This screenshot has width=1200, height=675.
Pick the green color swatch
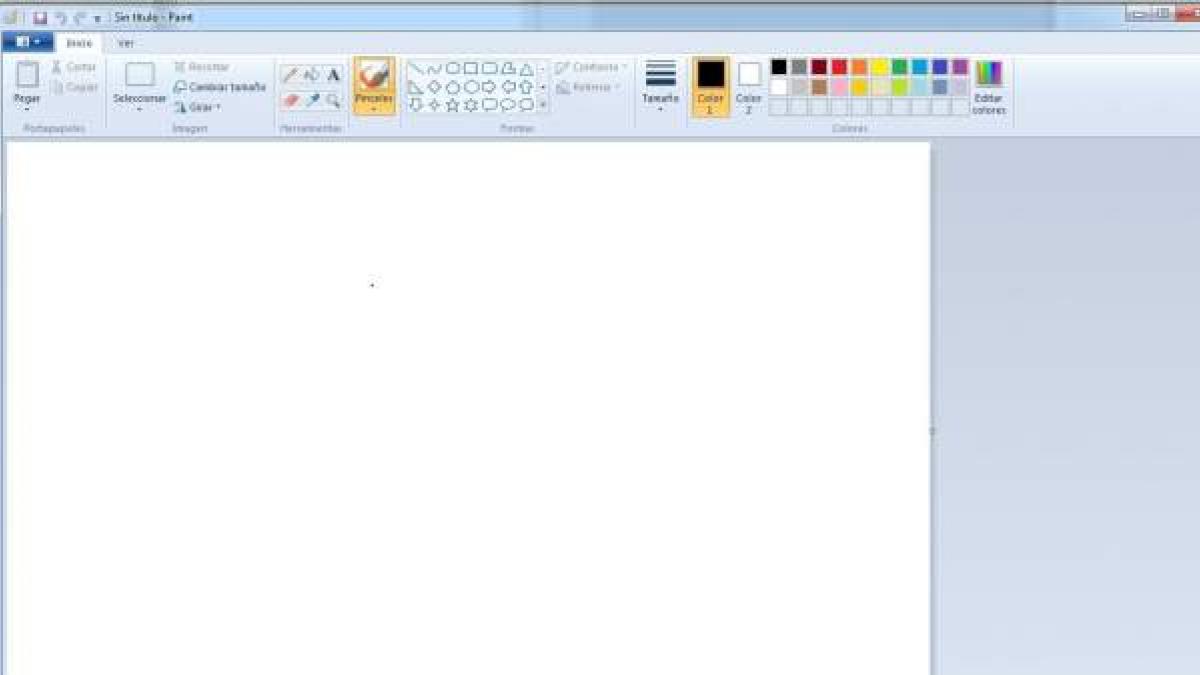900,67
